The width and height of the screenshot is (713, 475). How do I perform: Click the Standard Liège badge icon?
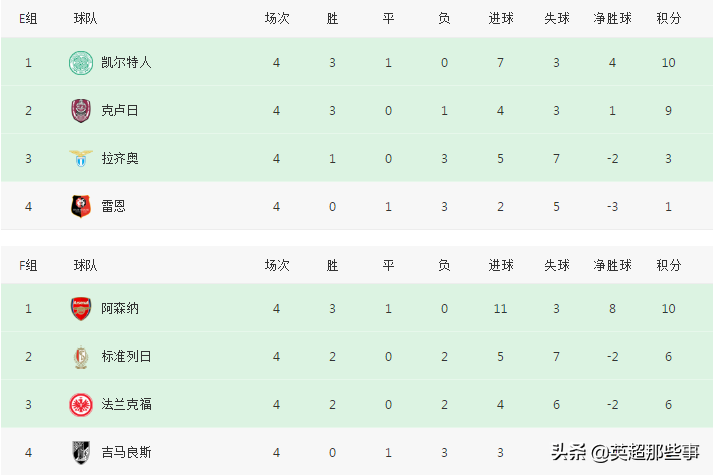[x=80, y=356]
